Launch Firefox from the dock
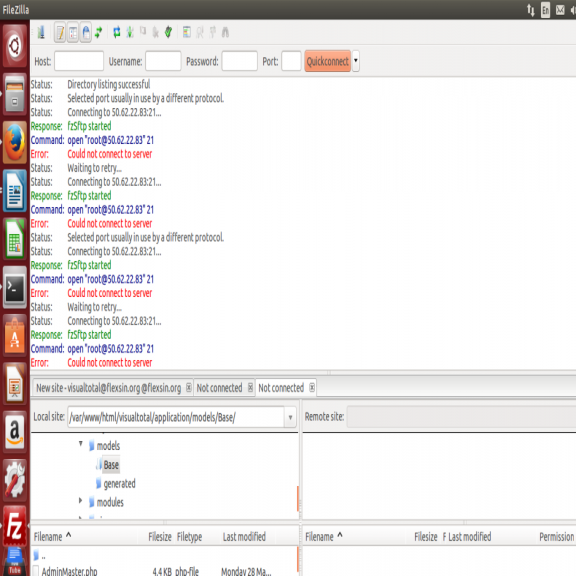The height and width of the screenshot is (576, 576). [x=15, y=143]
